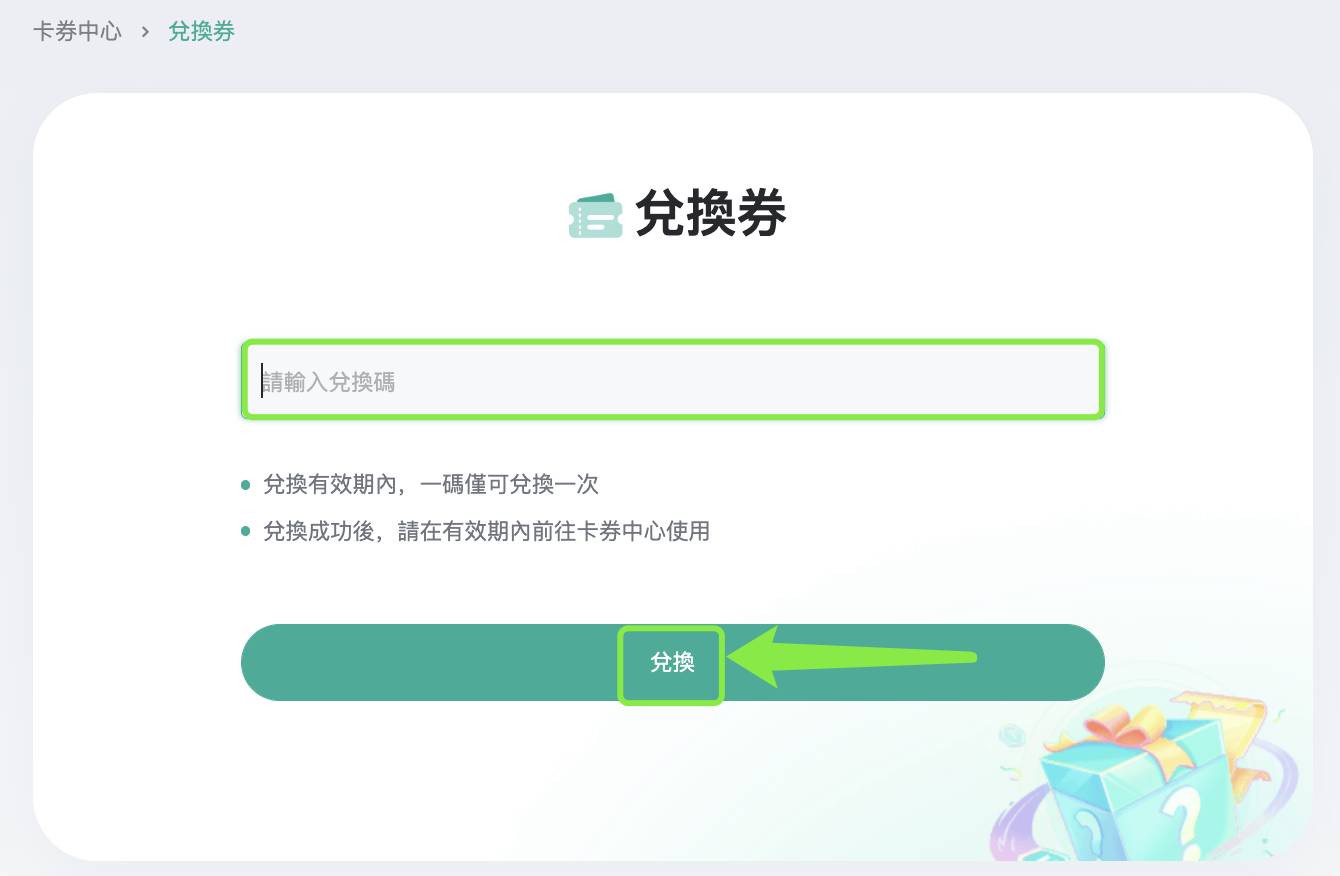The height and width of the screenshot is (876, 1340).
Task: Select the 兌換券 breadcrumb item
Action: 202,32
